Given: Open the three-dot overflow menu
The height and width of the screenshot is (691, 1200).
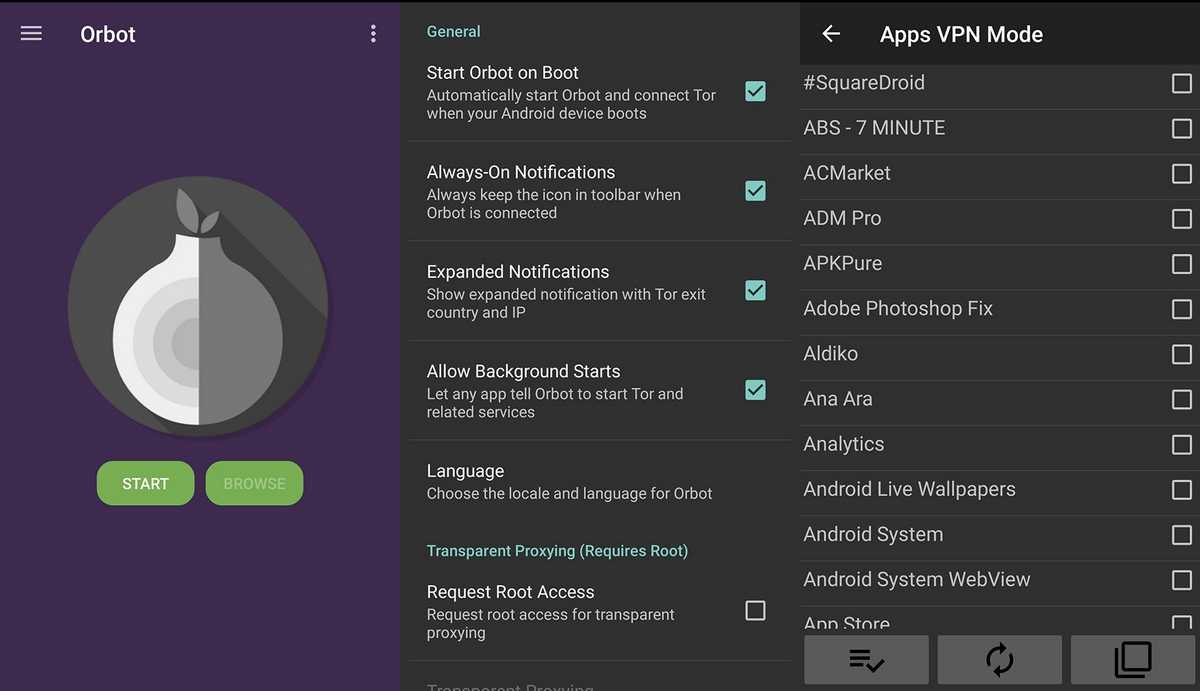Looking at the screenshot, I should click(x=373, y=34).
